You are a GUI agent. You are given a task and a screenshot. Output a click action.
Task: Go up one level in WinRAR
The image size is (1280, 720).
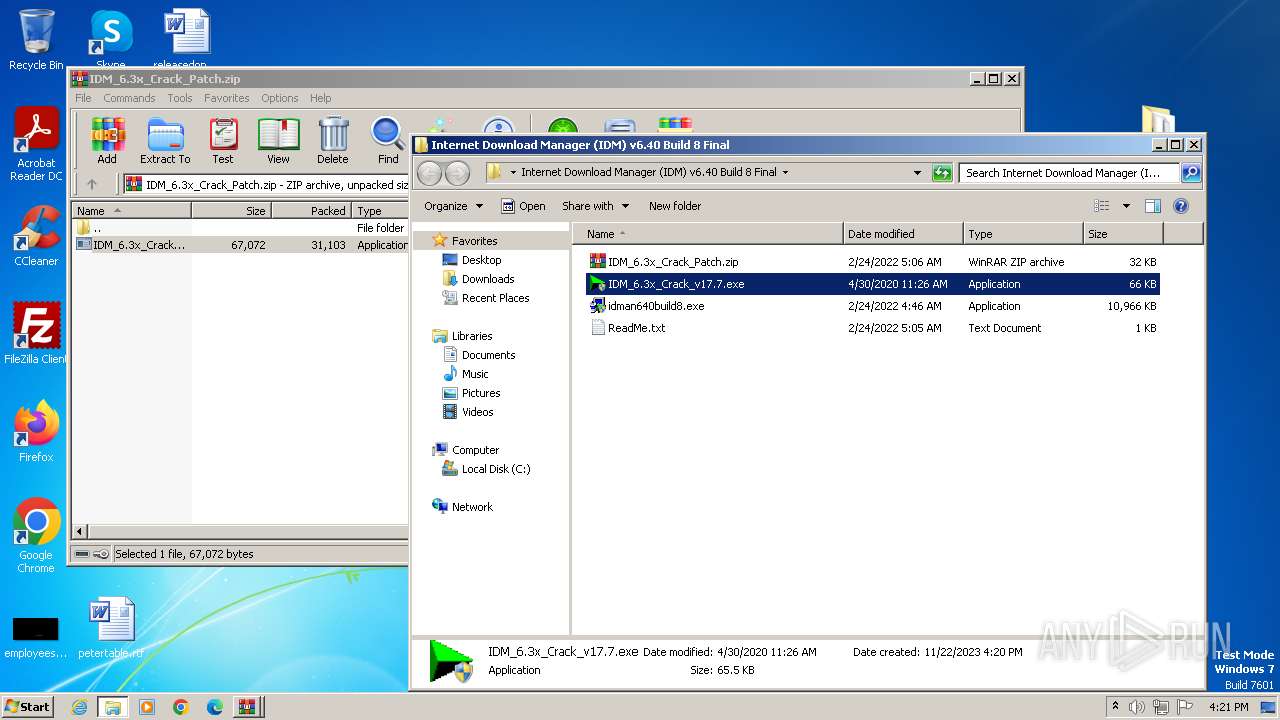(x=92, y=184)
